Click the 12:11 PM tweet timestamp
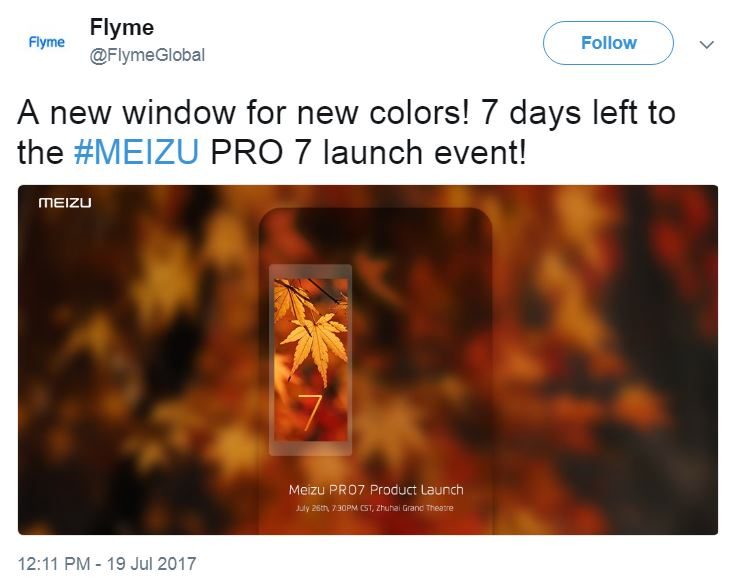 (x=54, y=564)
